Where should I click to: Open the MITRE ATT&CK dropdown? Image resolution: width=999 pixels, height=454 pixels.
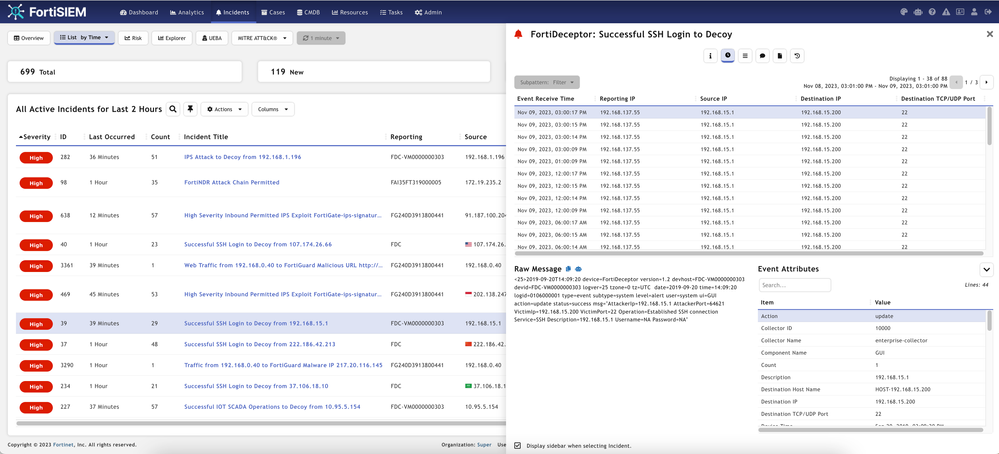point(261,38)
